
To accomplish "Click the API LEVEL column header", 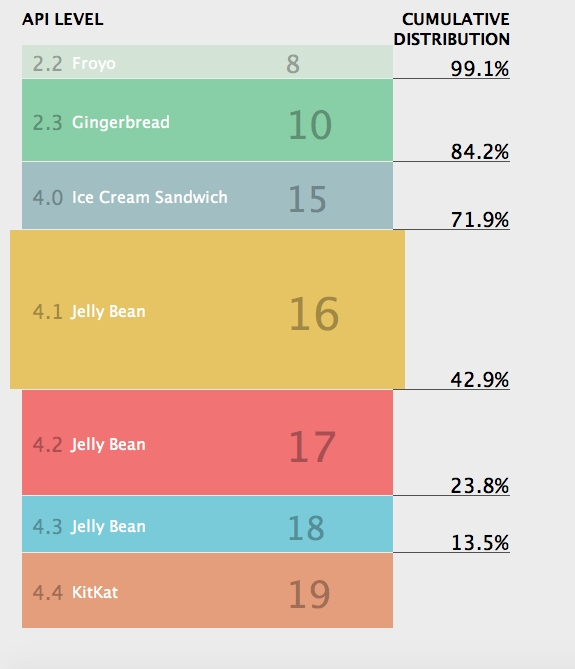I will pos(63,19).
